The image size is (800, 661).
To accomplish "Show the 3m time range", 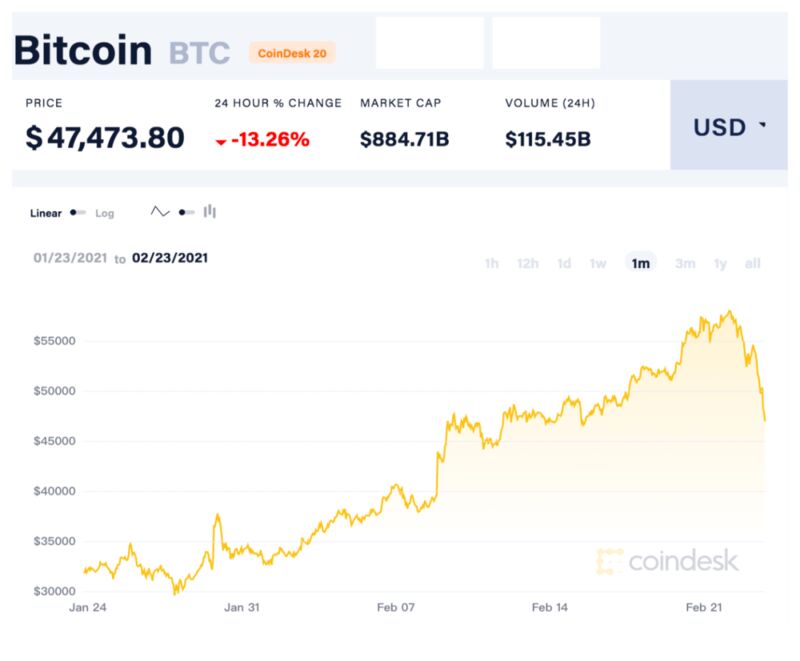I will (x=685, y=263).
